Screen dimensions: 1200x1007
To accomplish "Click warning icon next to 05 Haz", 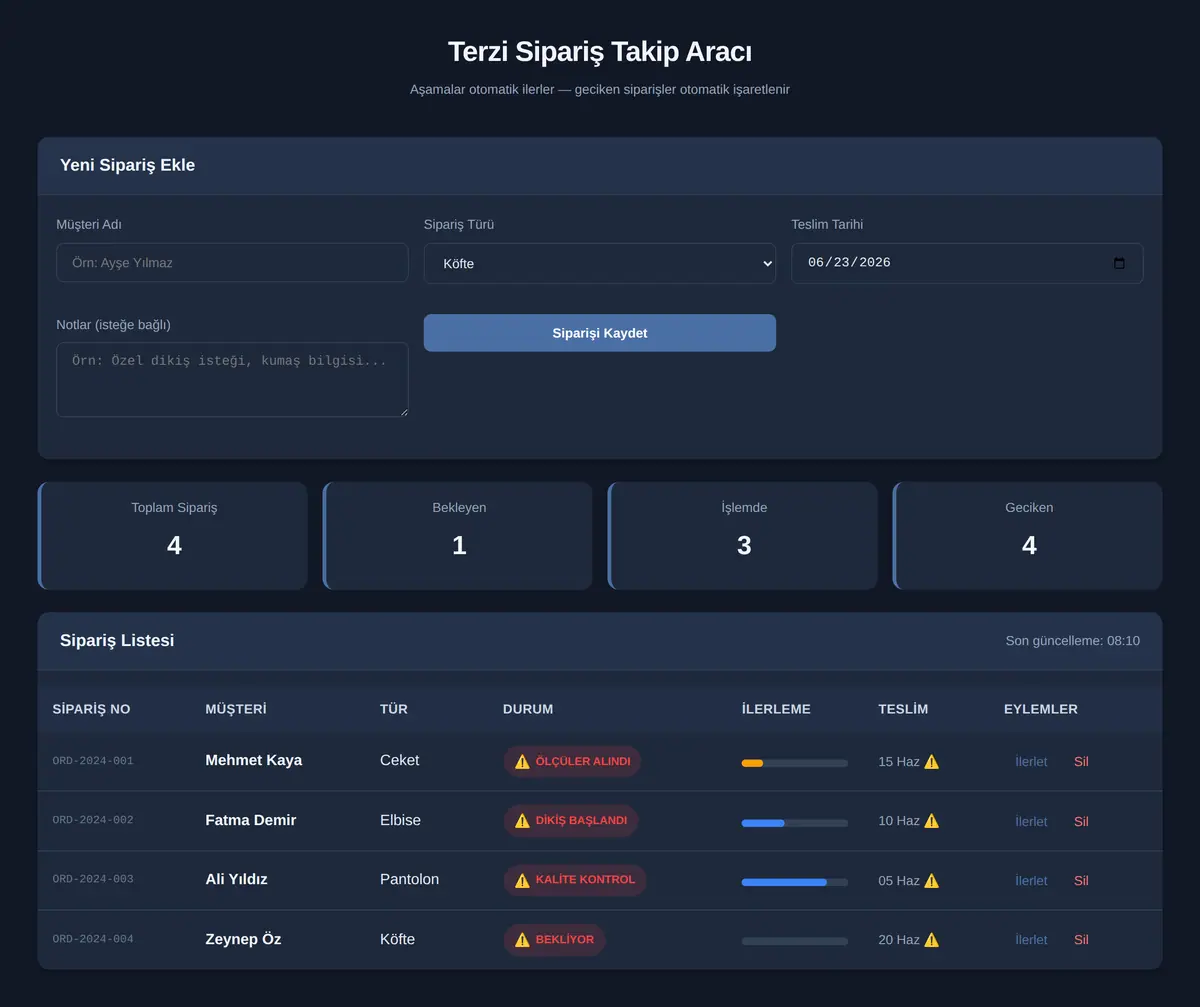I will (x=932, y=880).
